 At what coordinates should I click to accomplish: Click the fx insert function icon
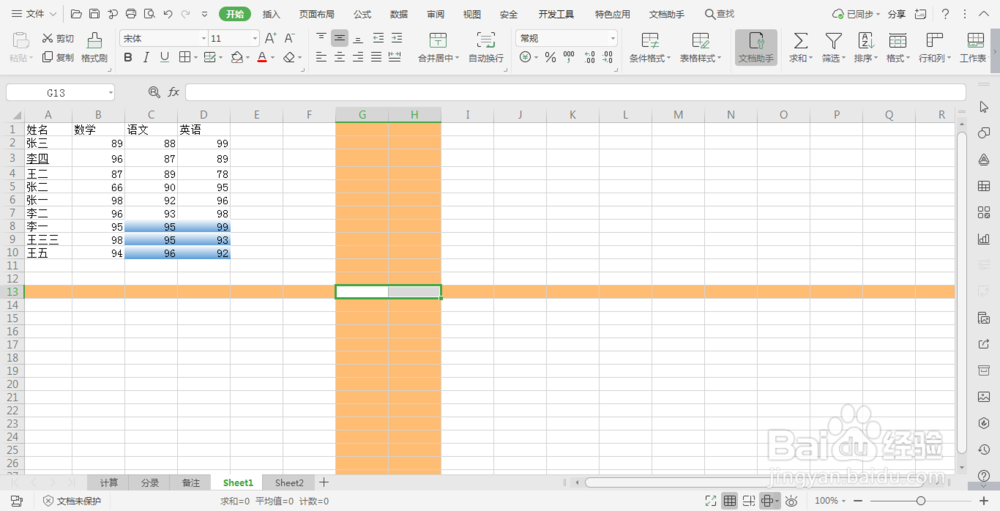click(x=173, y=93)
